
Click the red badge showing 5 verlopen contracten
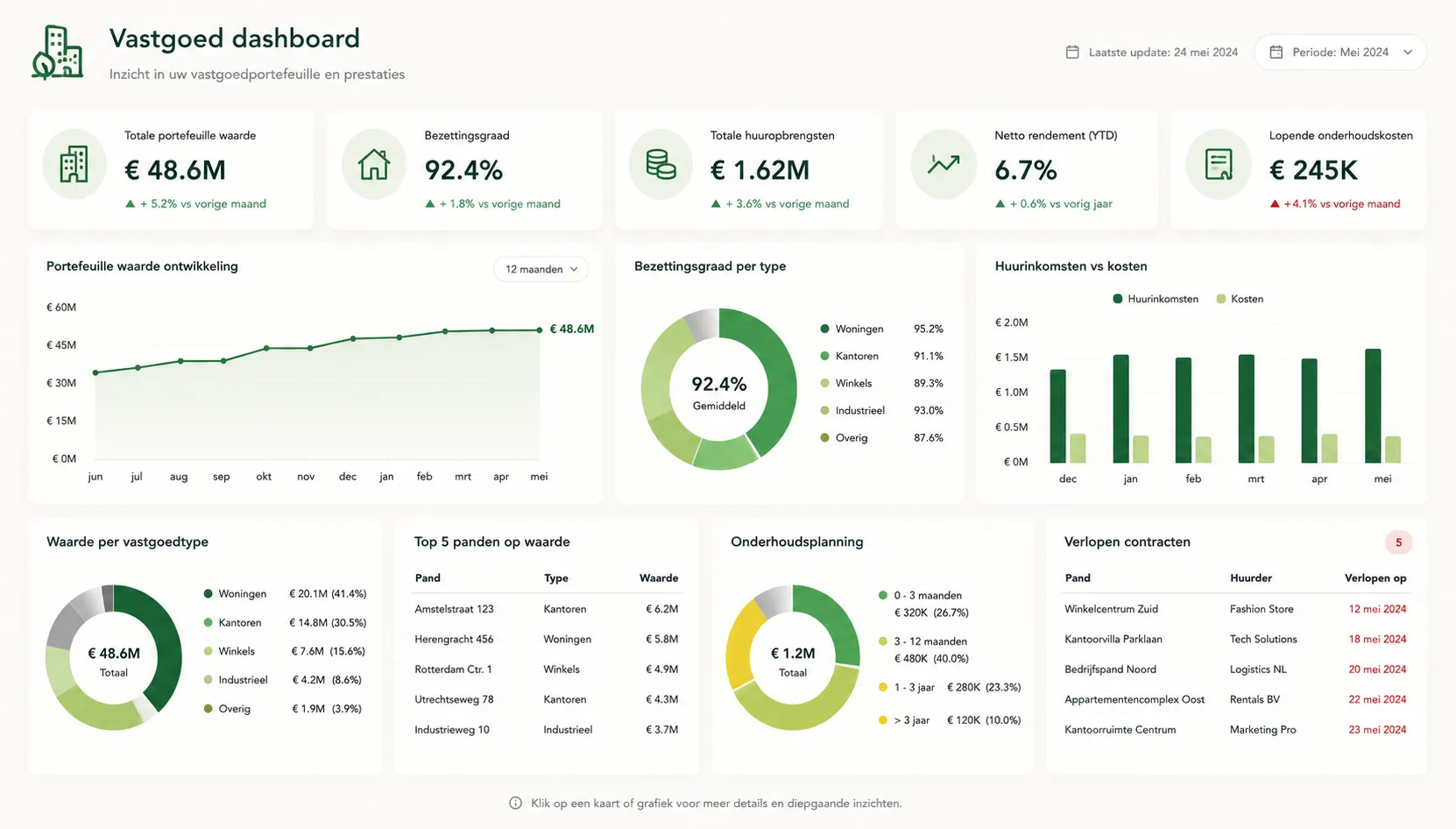pos(1398,542)
